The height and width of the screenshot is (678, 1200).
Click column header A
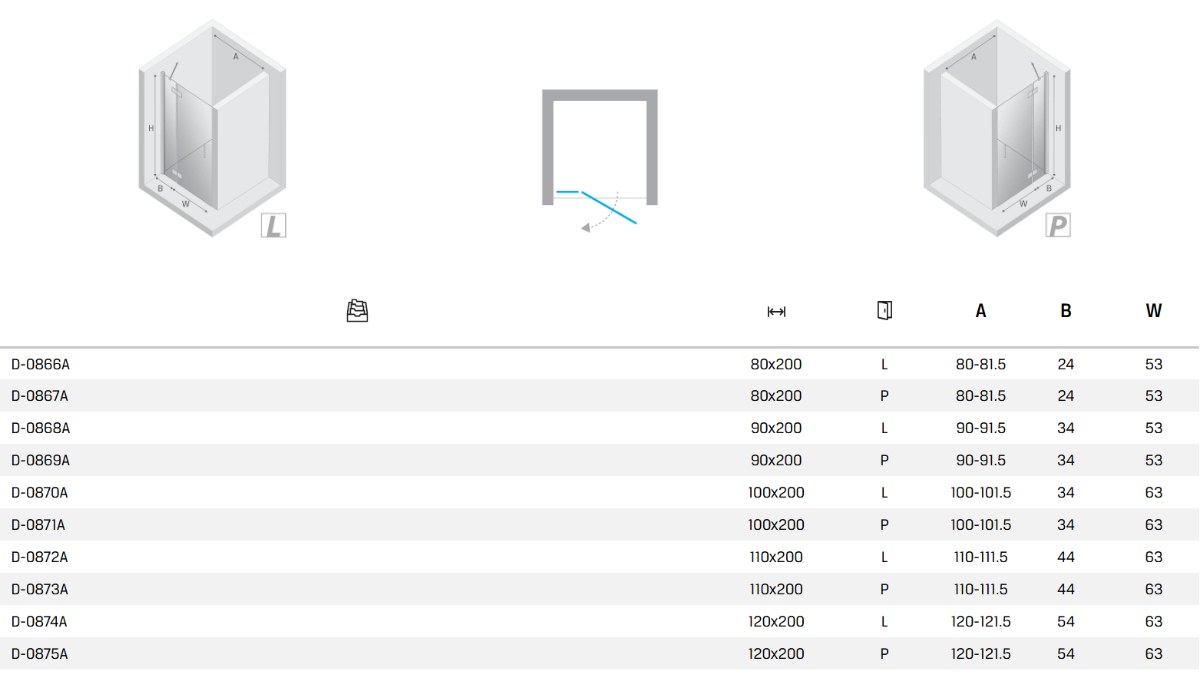(981, 311)
